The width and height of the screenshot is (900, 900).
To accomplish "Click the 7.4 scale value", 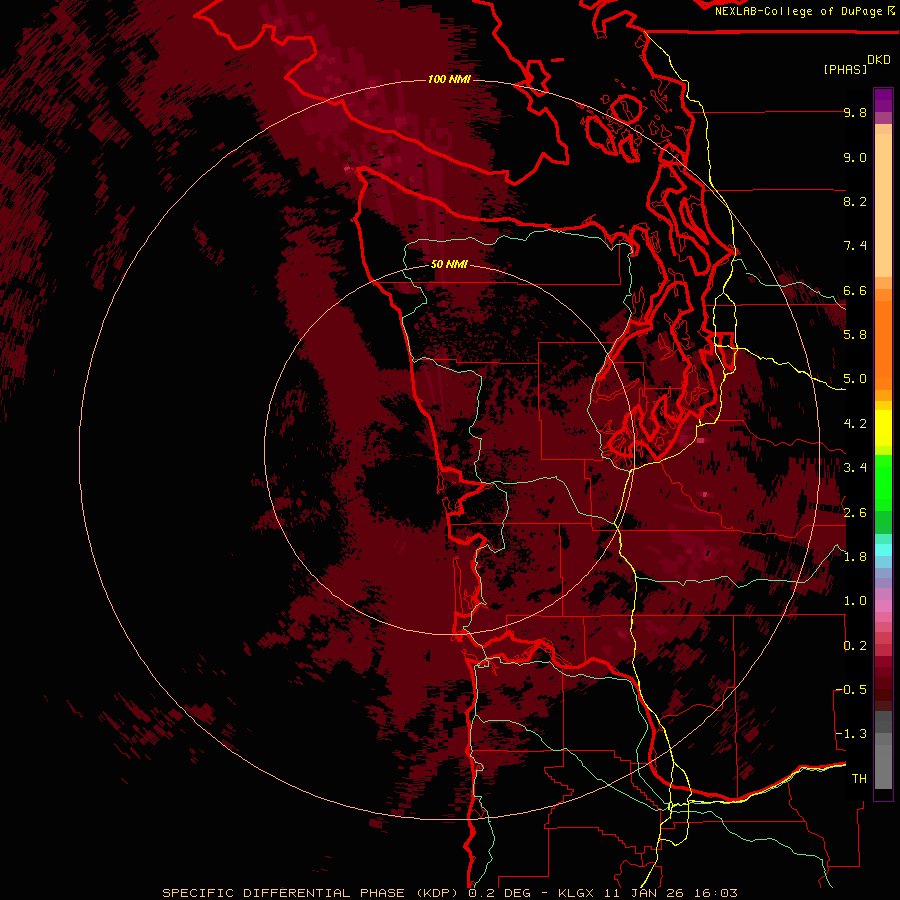I will (x=855, y=246).
